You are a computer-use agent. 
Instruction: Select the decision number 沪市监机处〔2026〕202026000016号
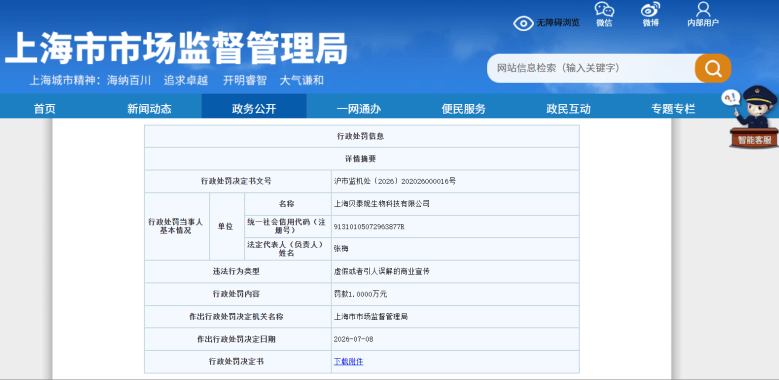pyautogui.click(x=395, y=181)
